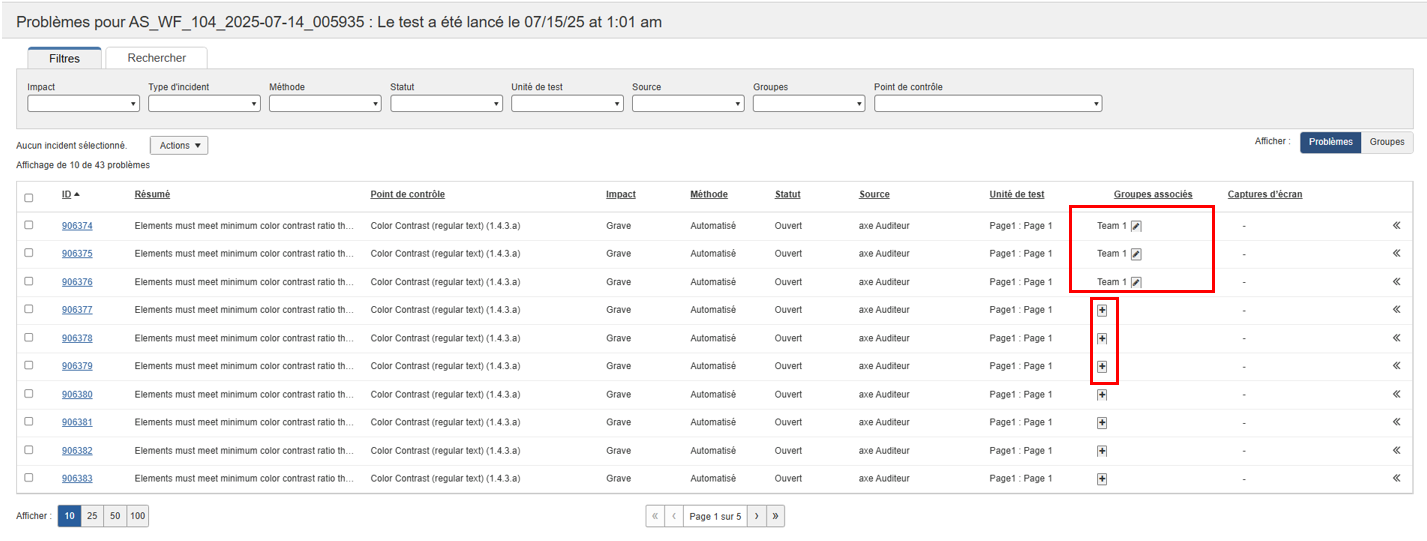The height and width of the screenshot is (541, 1427).
Task: Add associated group to issue 906383
Action: [1102, 479]
